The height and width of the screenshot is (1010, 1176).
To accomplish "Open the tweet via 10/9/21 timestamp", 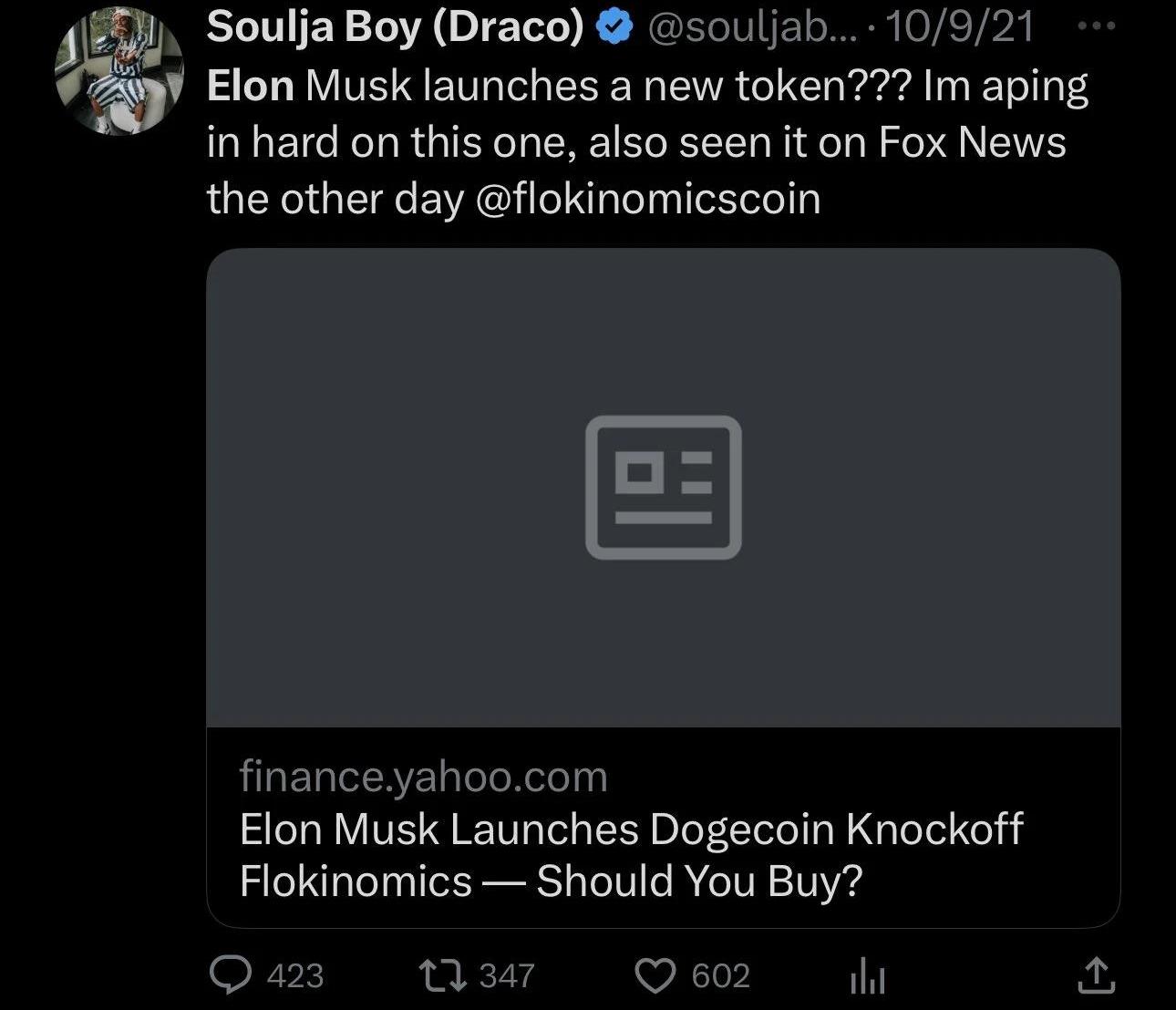I will (959, 28).
